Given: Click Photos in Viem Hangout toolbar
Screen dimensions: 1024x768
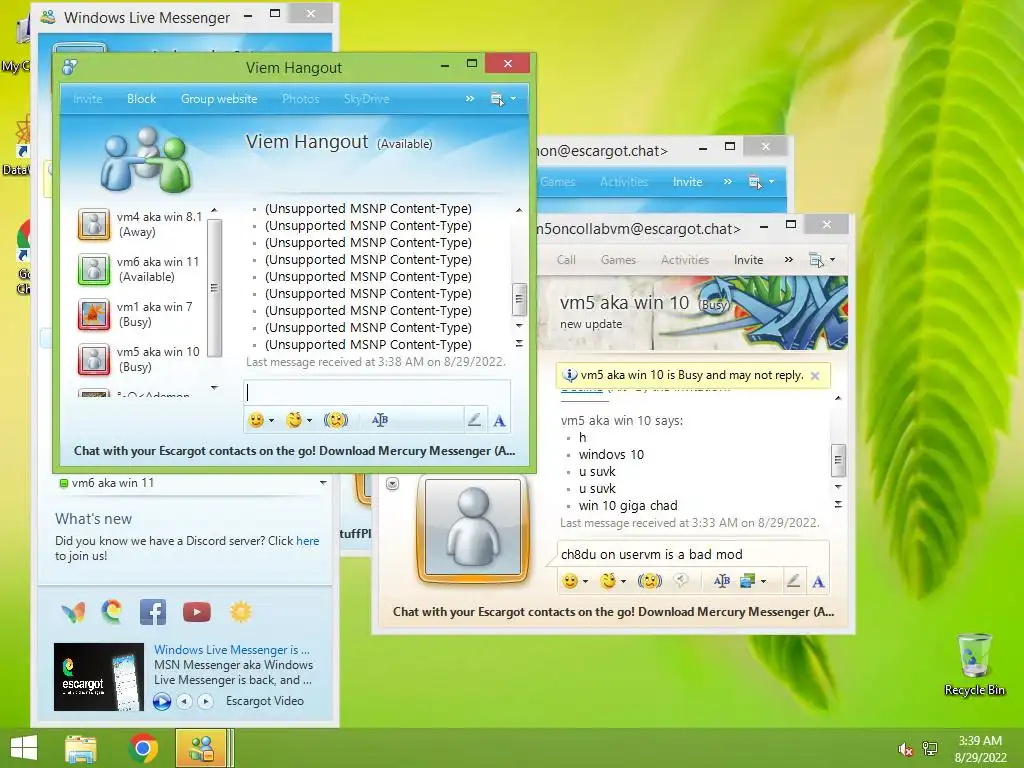Looking at the screenshot, I should (x=300, y=99).
